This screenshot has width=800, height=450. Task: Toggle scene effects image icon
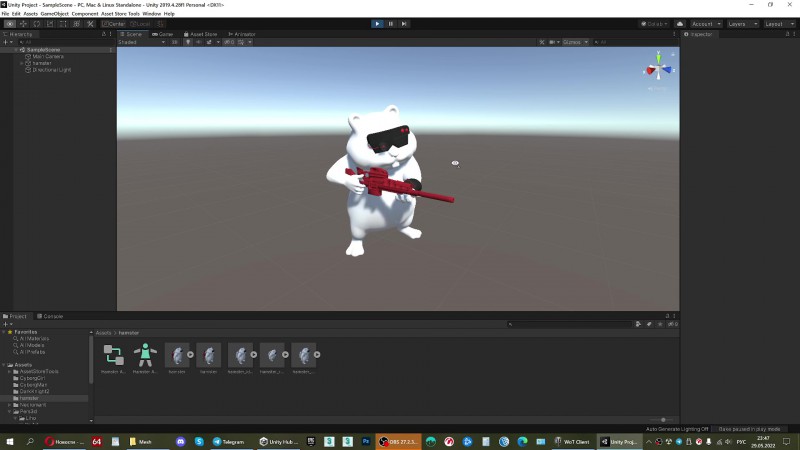click(209, 42)
